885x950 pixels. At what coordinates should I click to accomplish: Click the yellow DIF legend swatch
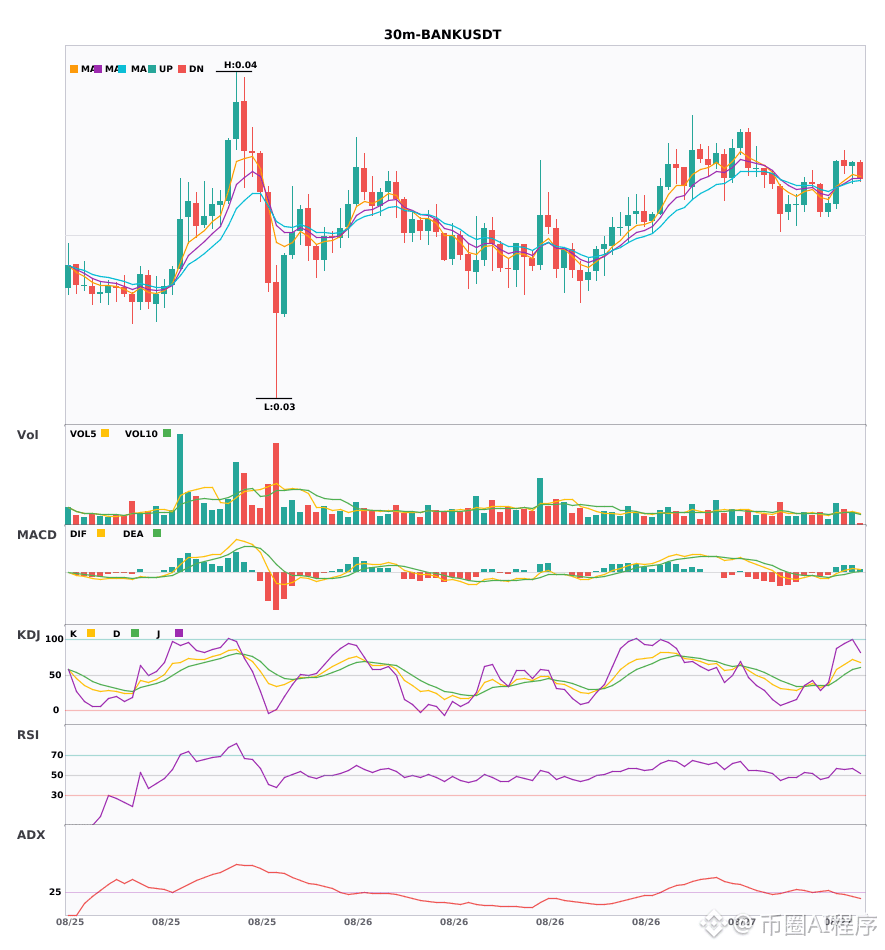[x=101, y=533]
